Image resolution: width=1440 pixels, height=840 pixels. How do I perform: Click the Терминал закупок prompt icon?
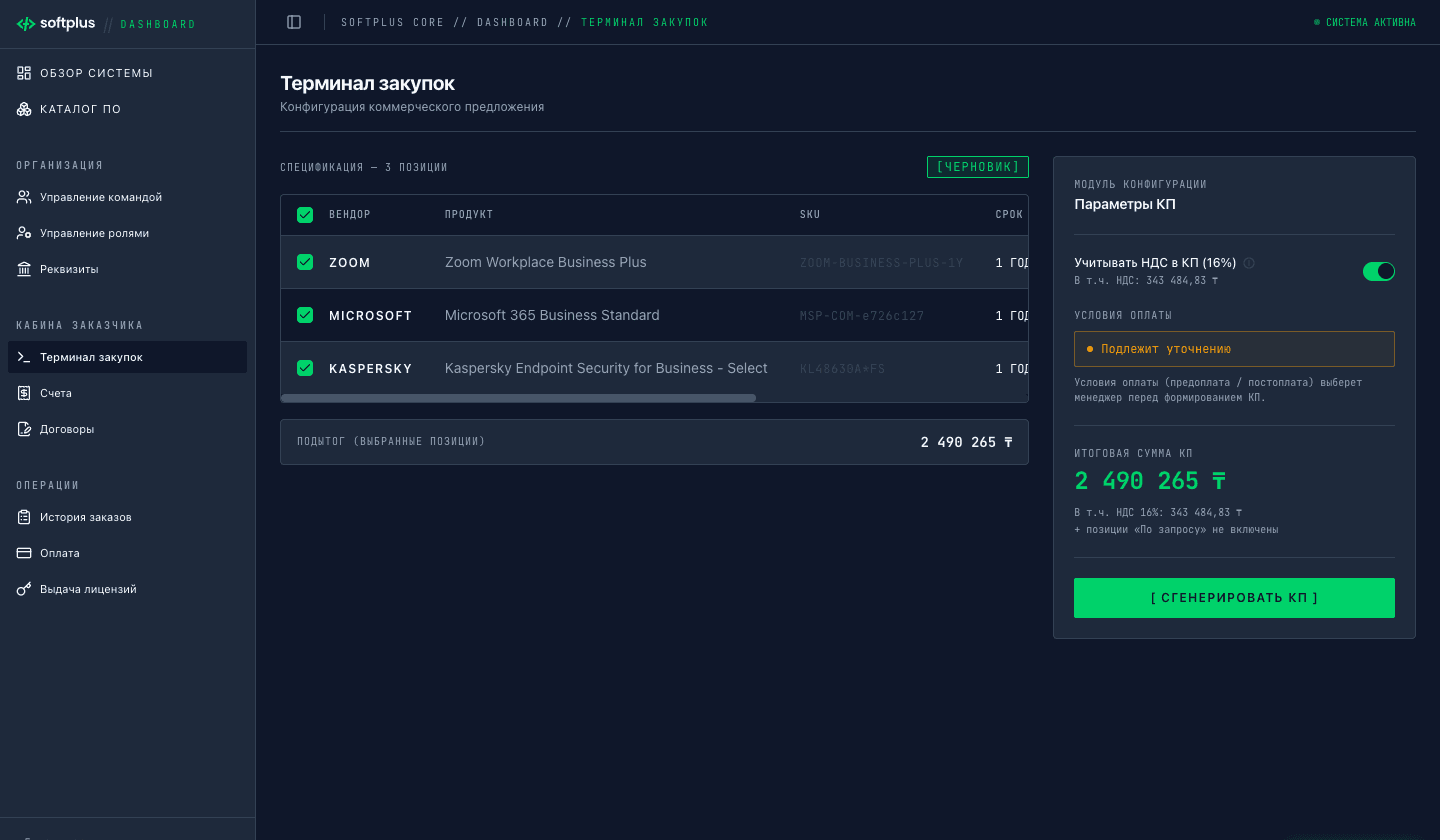pyautogui.click(x=24, y=357)
